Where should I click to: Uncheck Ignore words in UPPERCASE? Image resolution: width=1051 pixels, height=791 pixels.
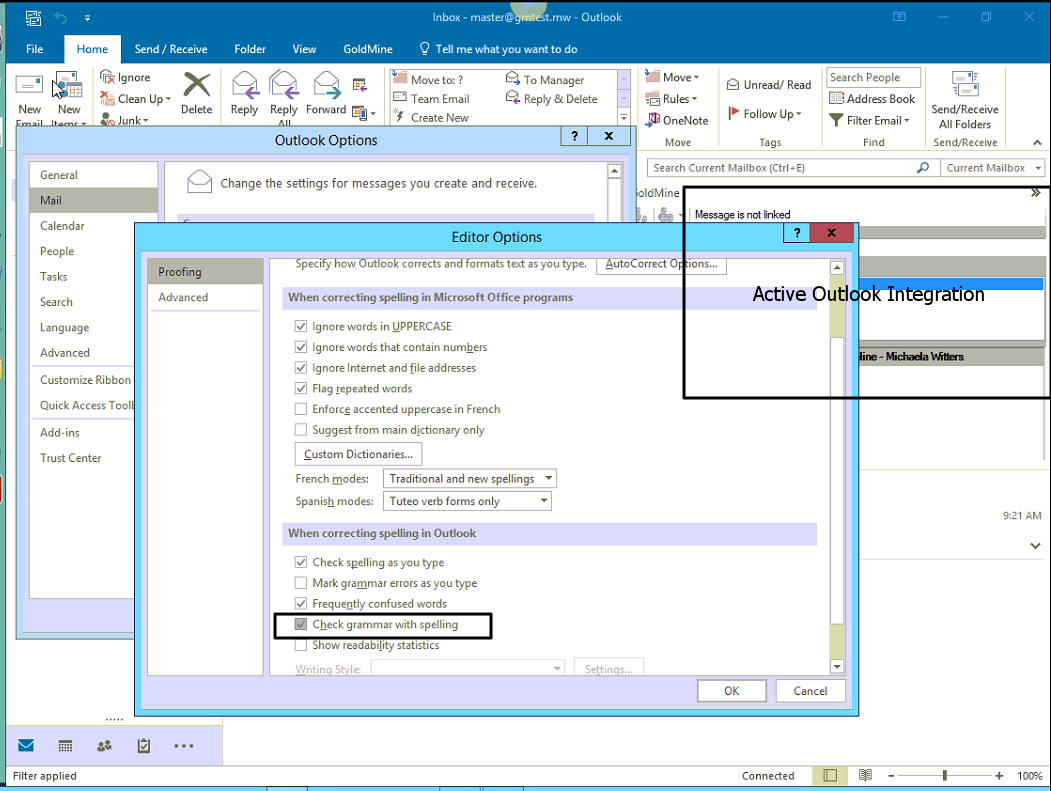point(301,327)
